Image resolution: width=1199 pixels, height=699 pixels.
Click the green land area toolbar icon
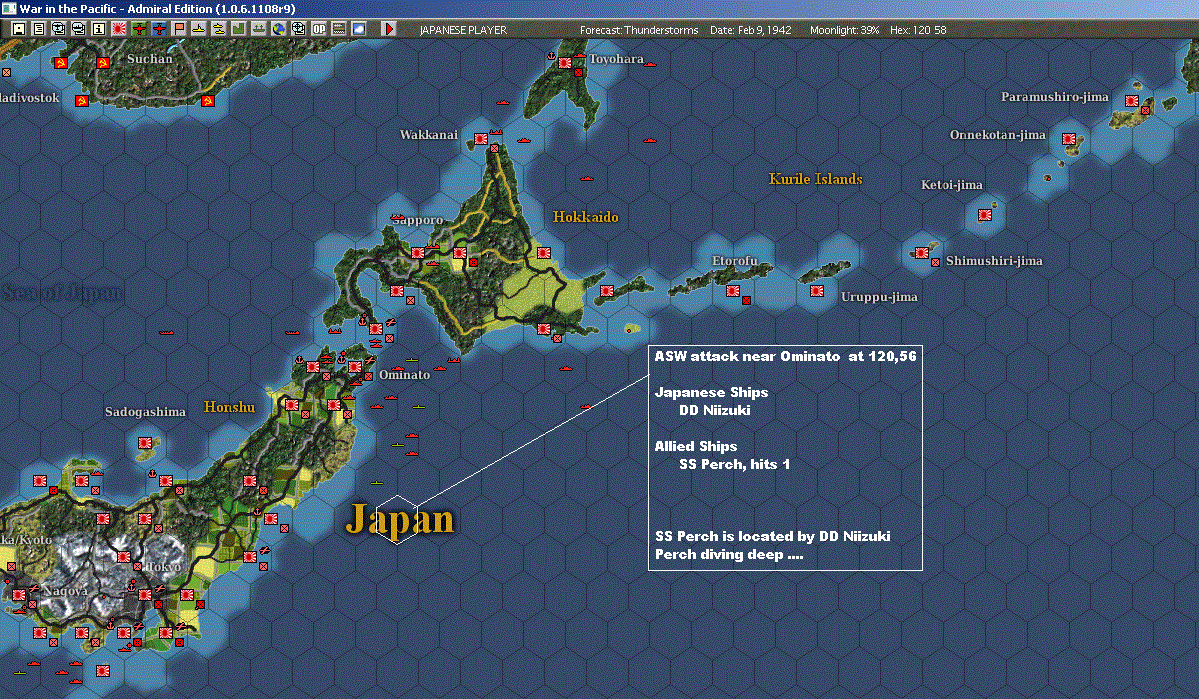pos(239,29)
